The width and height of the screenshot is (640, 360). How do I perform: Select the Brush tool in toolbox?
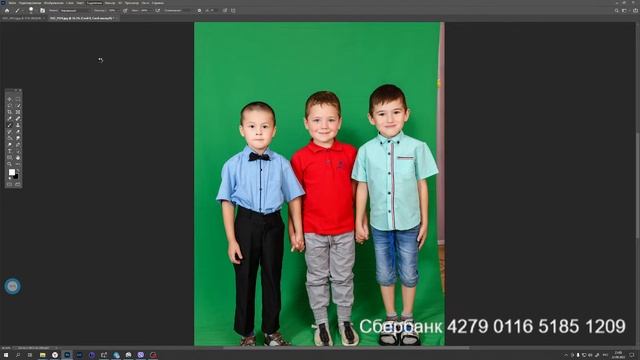click(9, 125)
